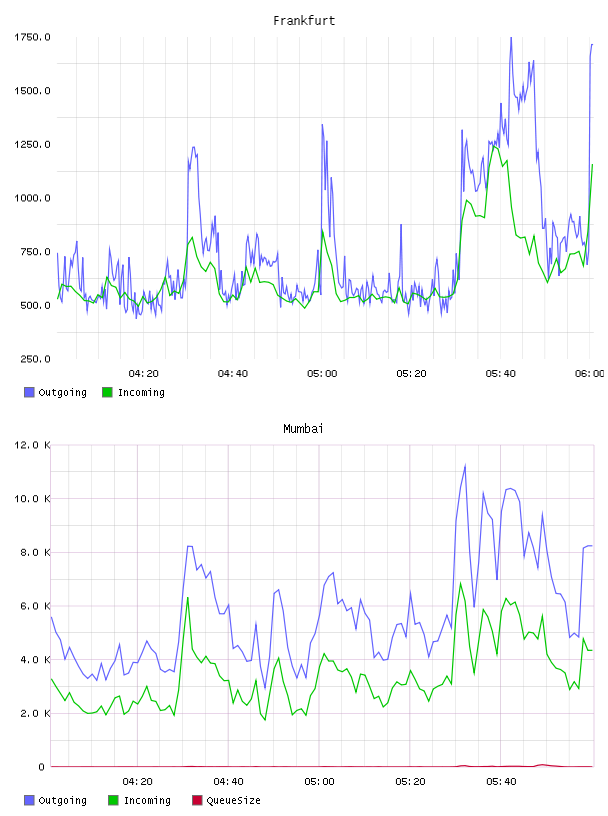The width and height of the screenshot is (608, 816).
Task: Click the 04:20 time label on Frankfurt chart
Action: click(143, 374)
